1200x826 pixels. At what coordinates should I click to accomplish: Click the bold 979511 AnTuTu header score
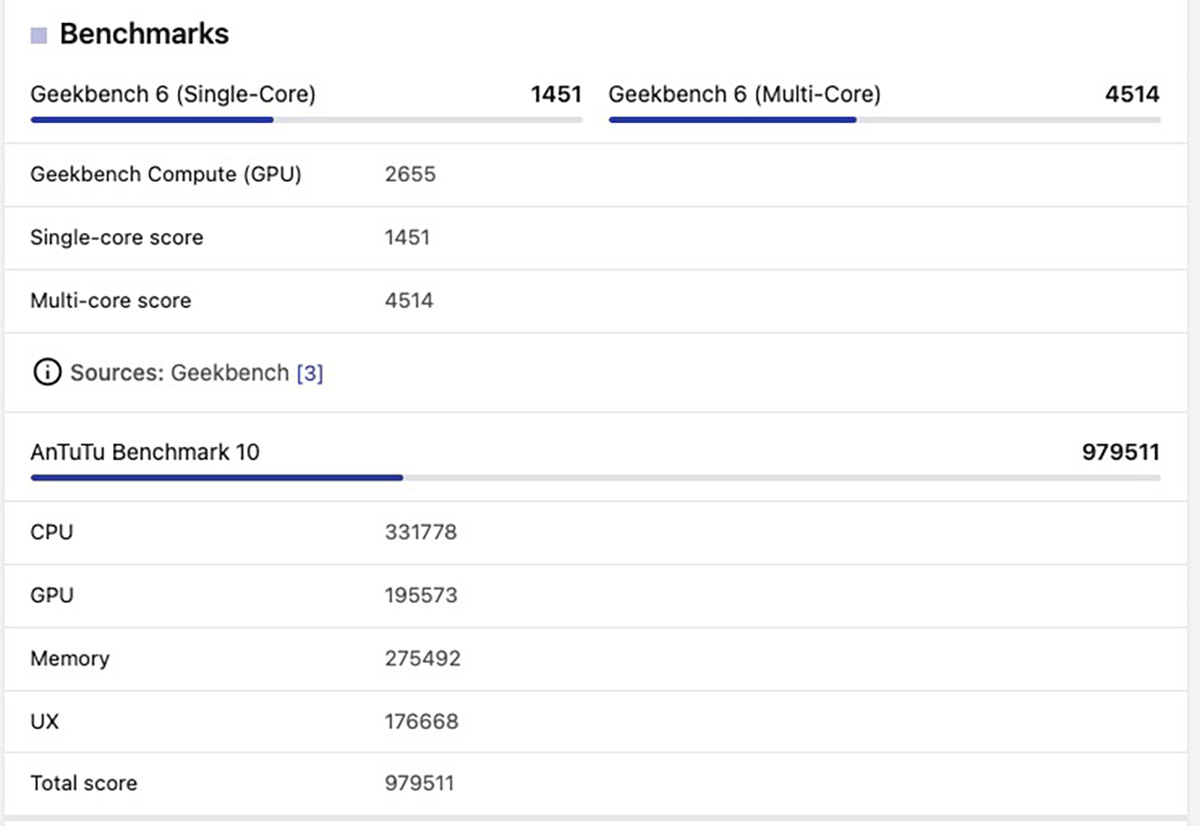(x=1121, y=453)
